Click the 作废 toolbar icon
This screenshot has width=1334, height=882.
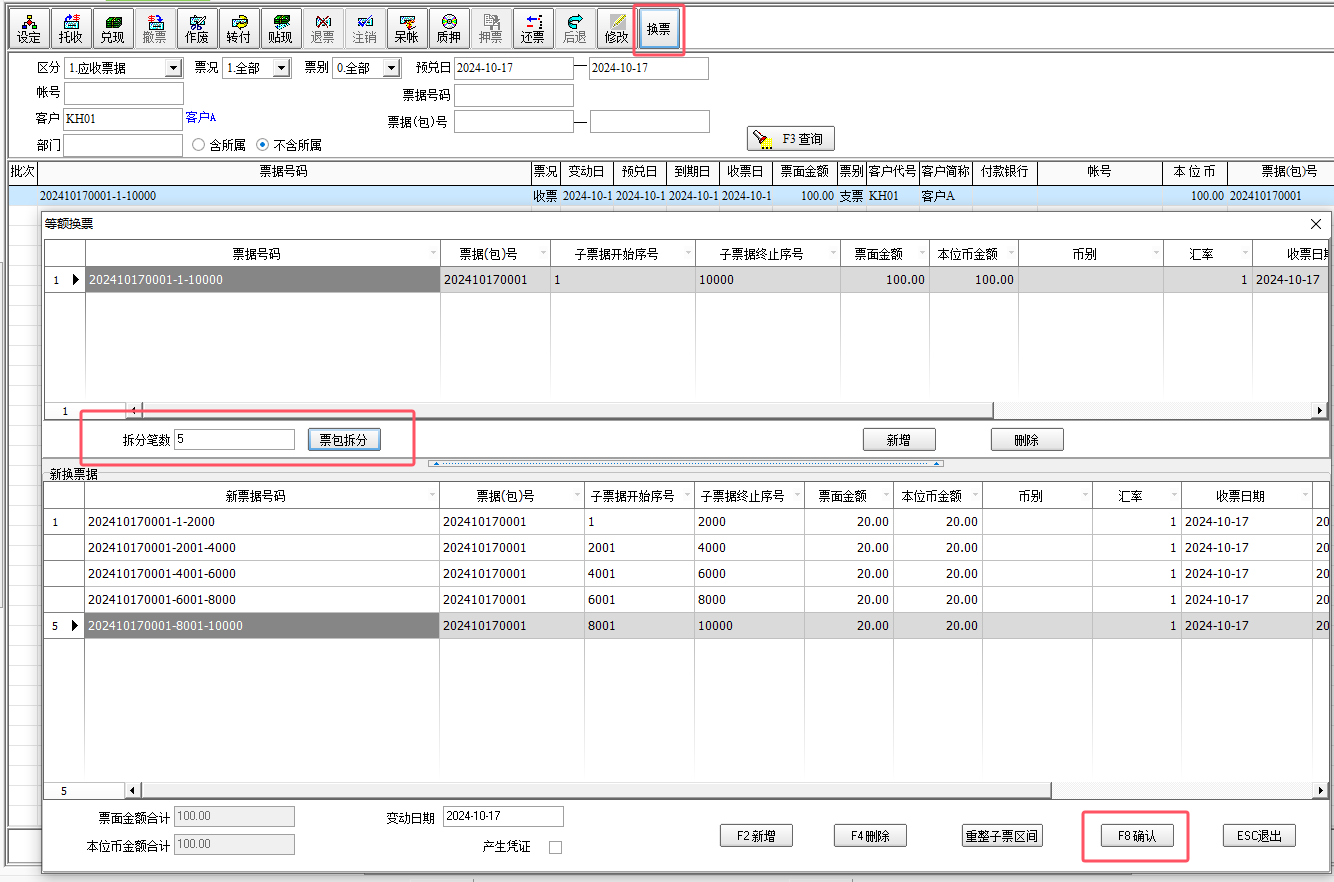click(197, 28)
